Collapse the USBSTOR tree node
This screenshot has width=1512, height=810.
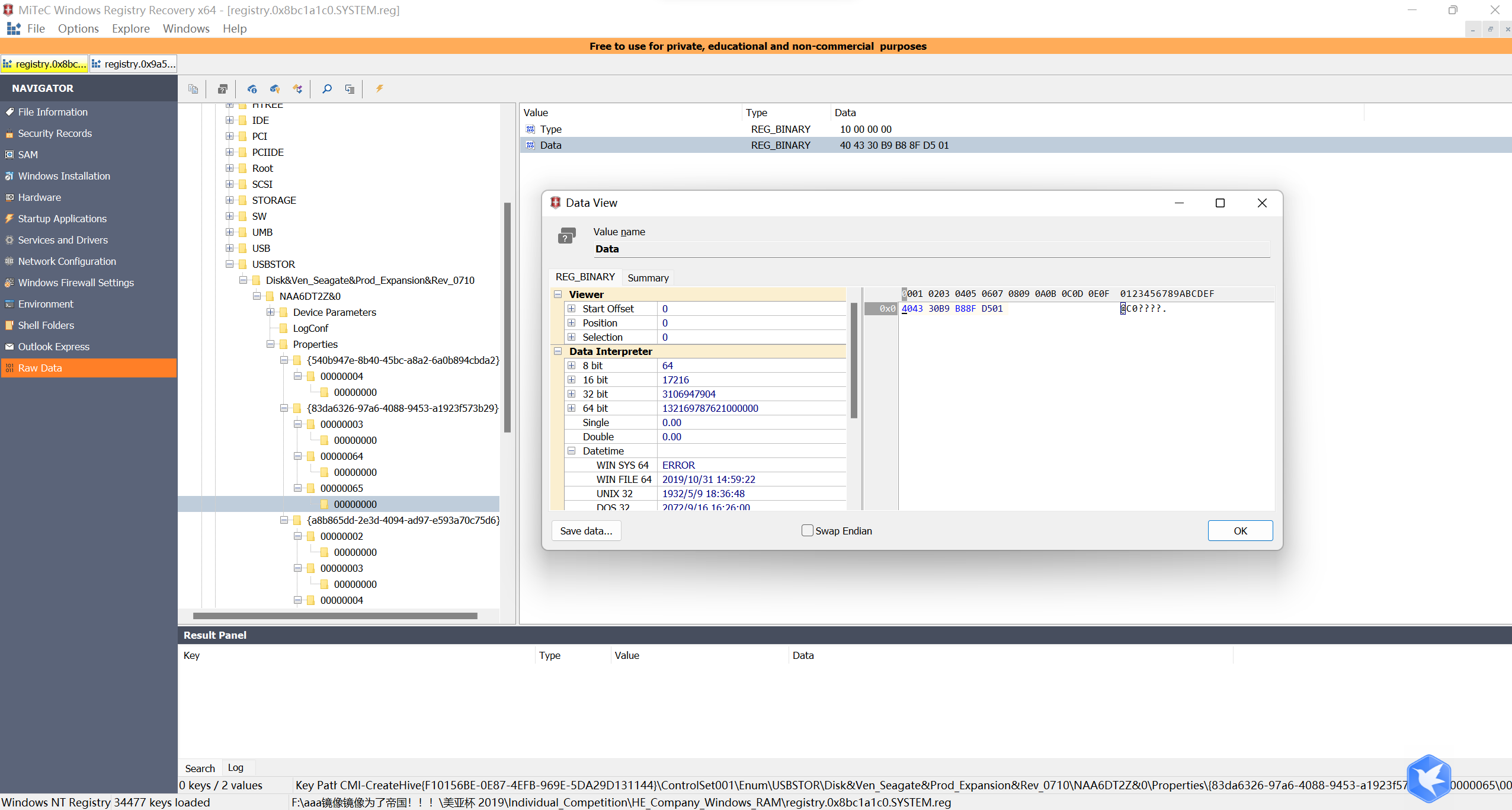pos(229,264)
